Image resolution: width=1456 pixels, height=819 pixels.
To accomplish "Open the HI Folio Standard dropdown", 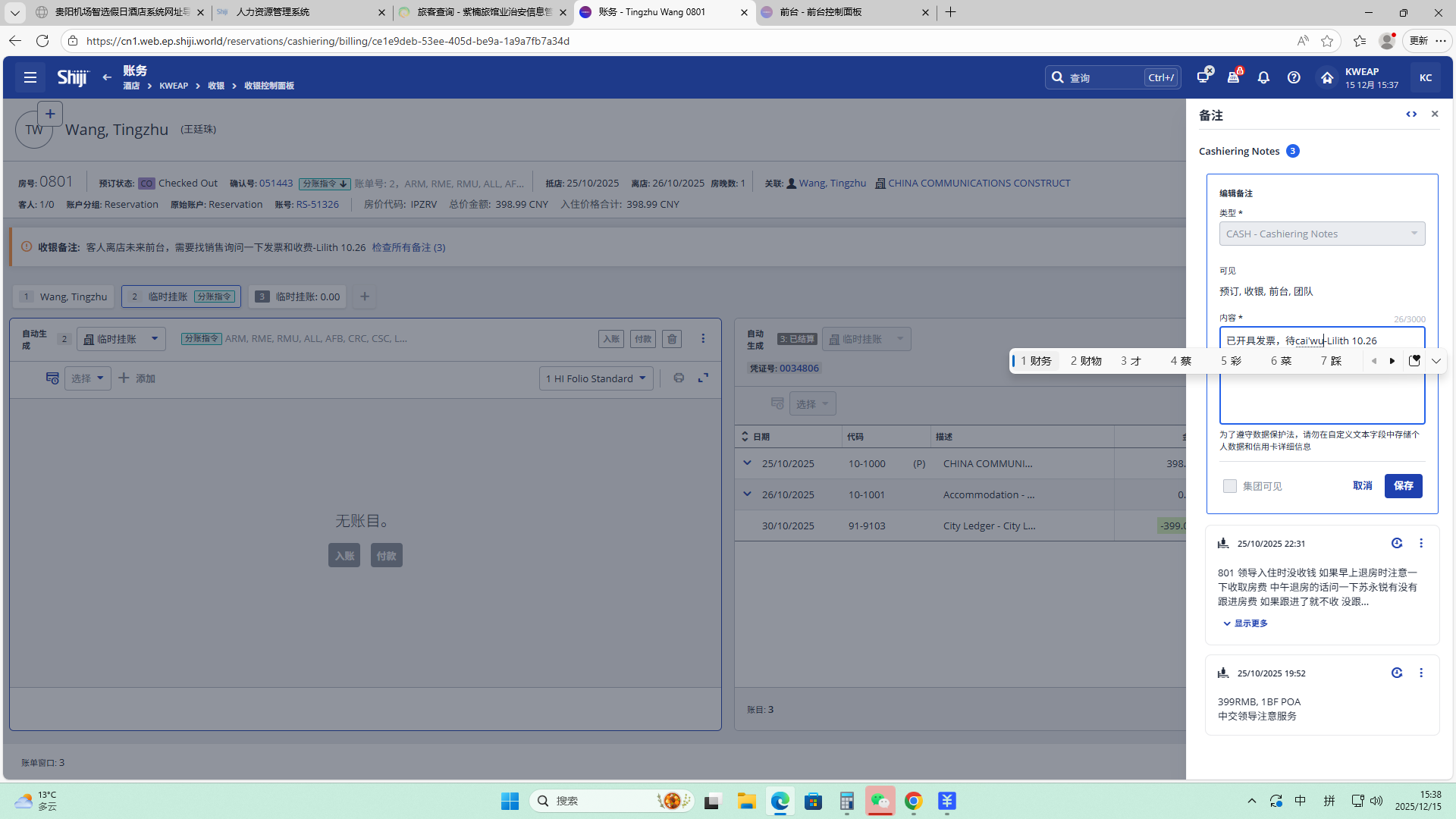I will 596,378.
